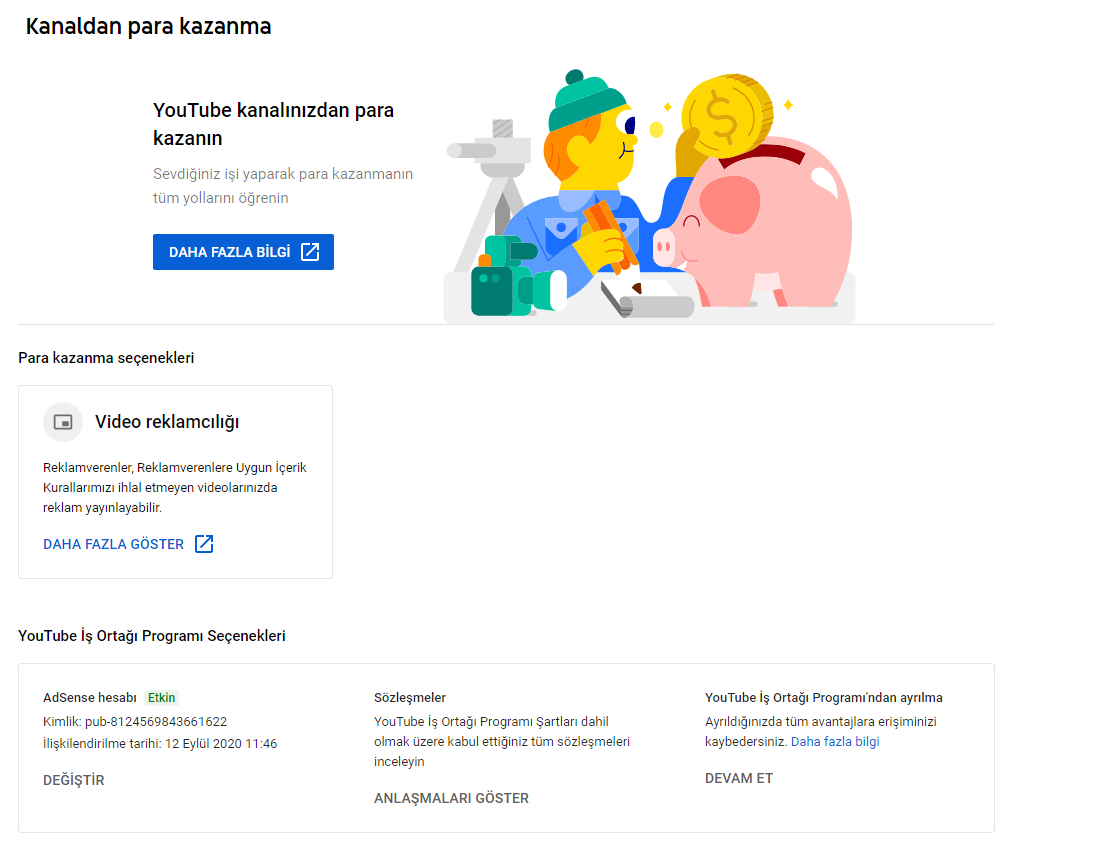
Task: Click the AdSense hesabı label
Action: 90,698
